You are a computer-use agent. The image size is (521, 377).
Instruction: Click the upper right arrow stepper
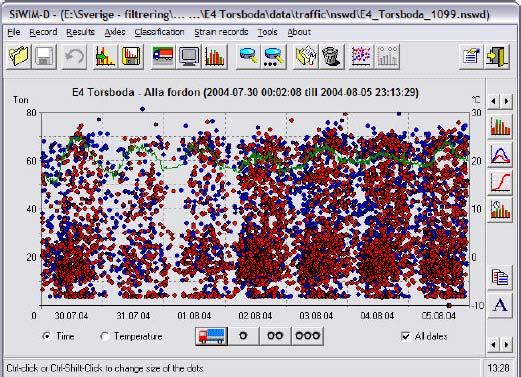click(506, 101)
